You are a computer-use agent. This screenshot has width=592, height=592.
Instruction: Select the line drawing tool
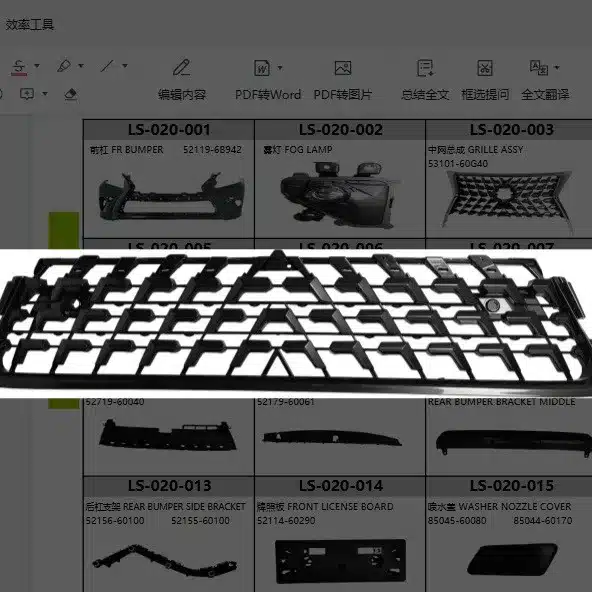click(107, 66)
